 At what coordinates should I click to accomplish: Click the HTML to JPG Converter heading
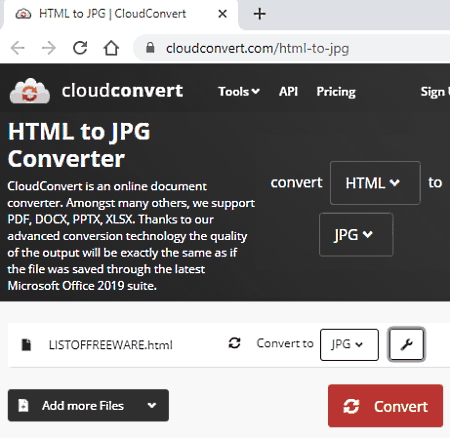[x=79, y=145]
